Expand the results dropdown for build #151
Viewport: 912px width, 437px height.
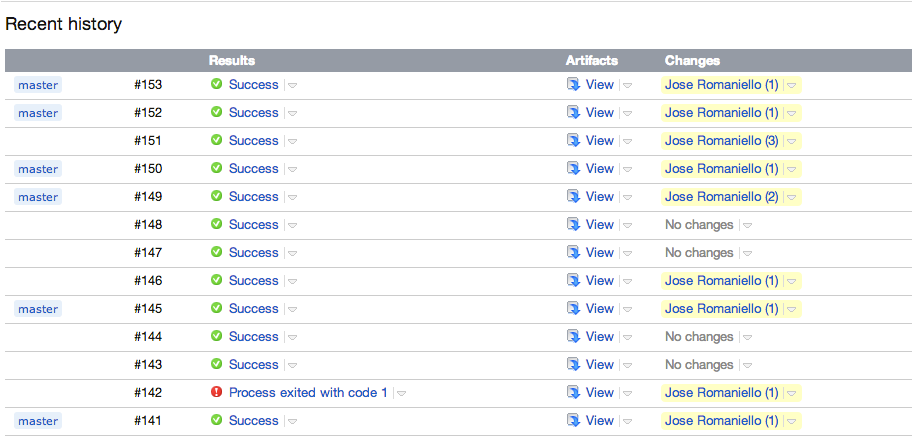(x=292, y=141)
